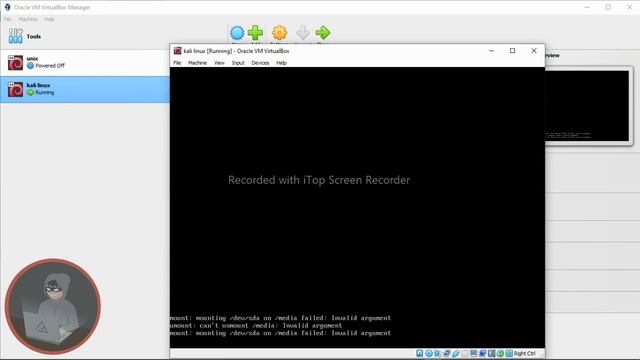The image size is (640, 360).
Task: Click the mouse integration indicator in status bar
Action: coord(500,353)
